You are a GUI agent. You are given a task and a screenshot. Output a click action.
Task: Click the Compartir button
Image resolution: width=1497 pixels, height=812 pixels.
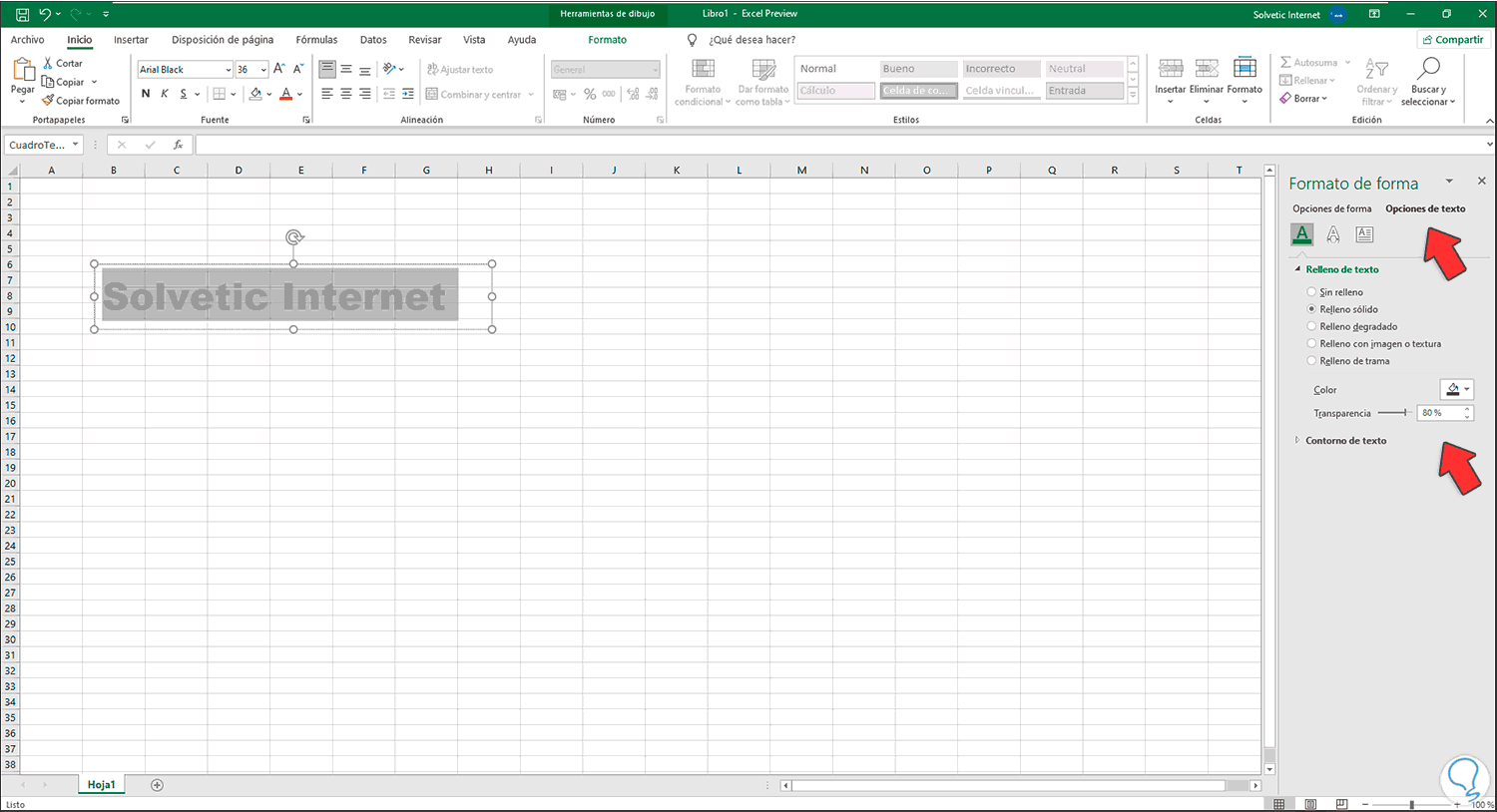pyautogui.click(x=1453, y=40)
